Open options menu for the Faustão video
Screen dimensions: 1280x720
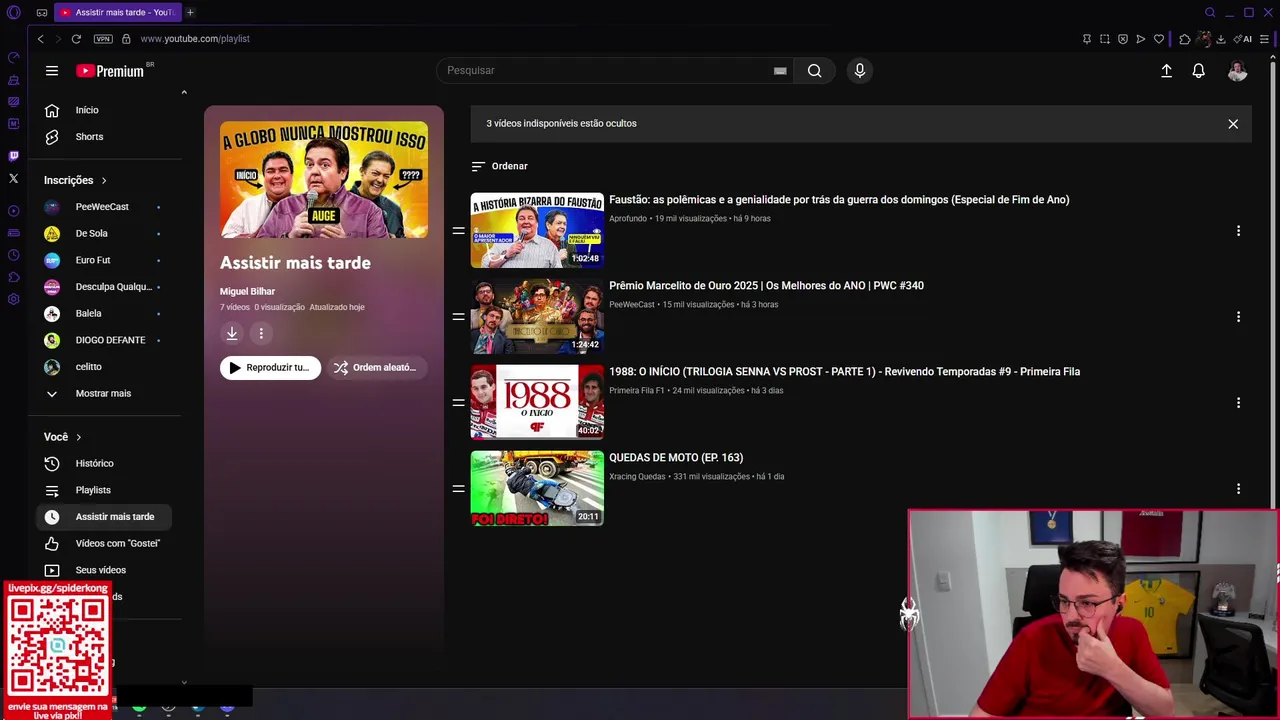1238,231
